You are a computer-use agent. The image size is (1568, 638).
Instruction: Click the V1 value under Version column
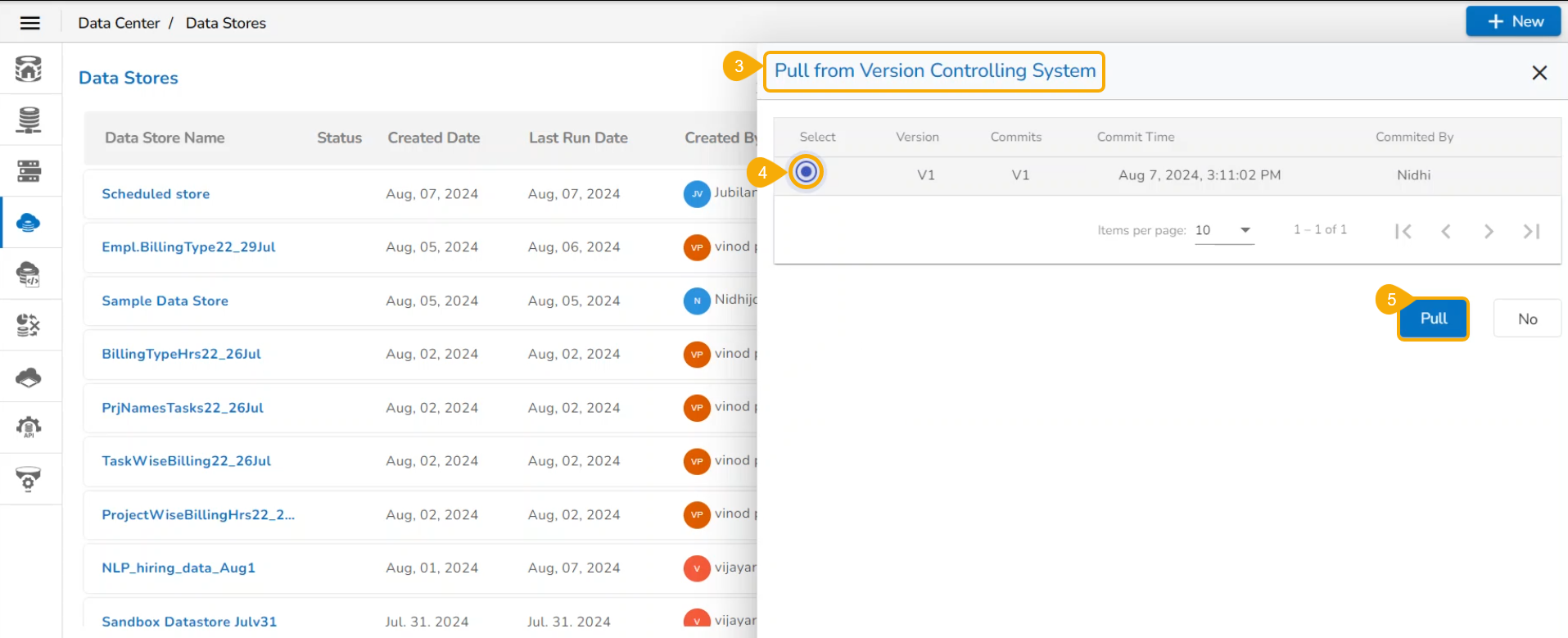(x=926, y=175)
